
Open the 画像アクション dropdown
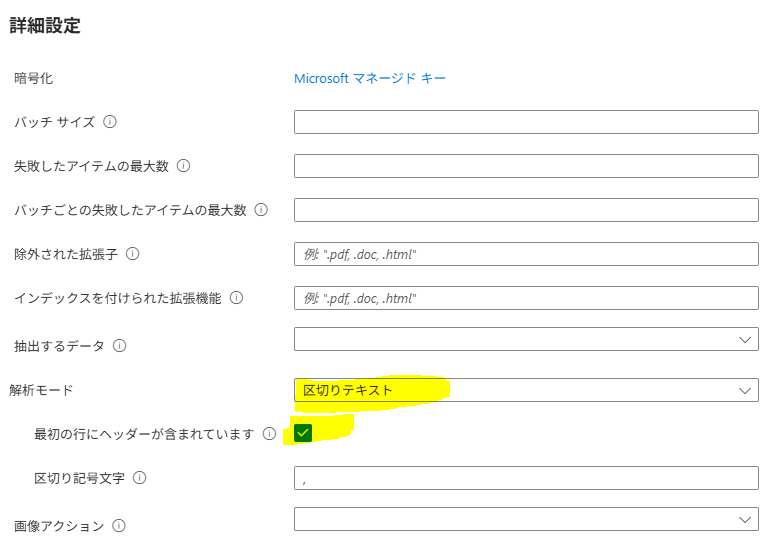pos(526,519)
